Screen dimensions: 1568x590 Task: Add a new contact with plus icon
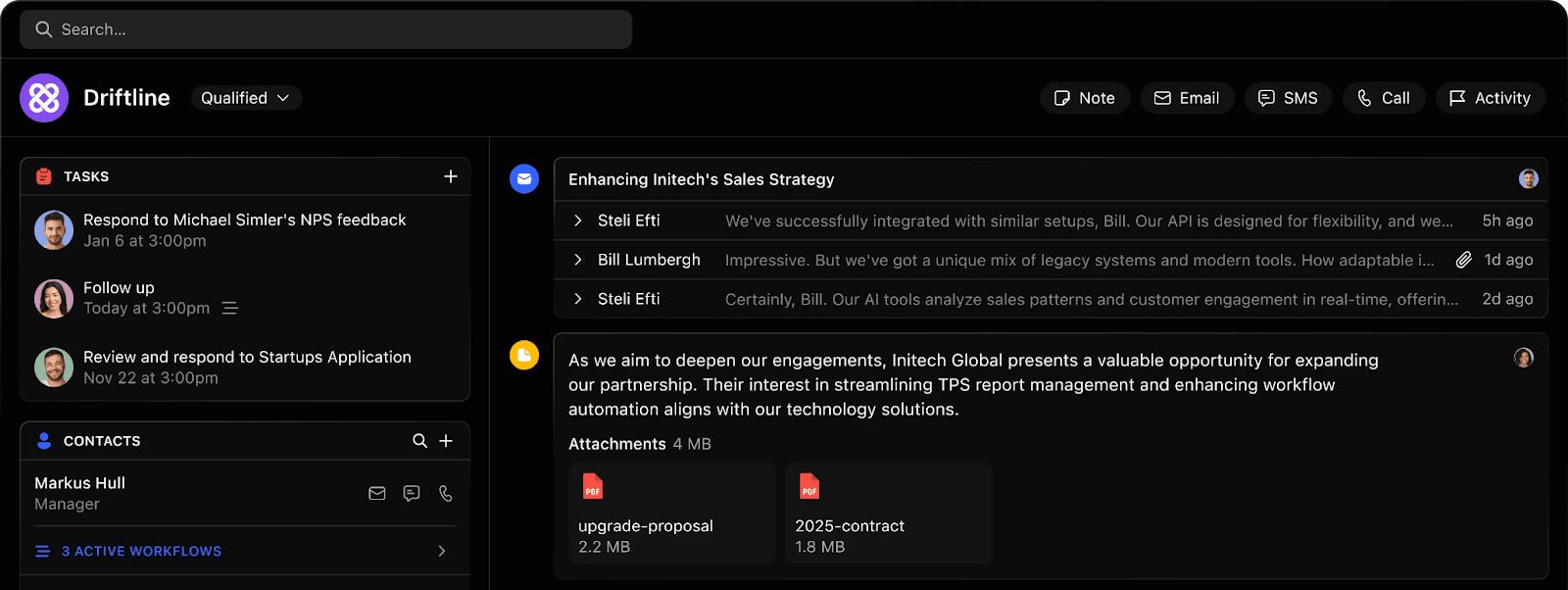446,441
